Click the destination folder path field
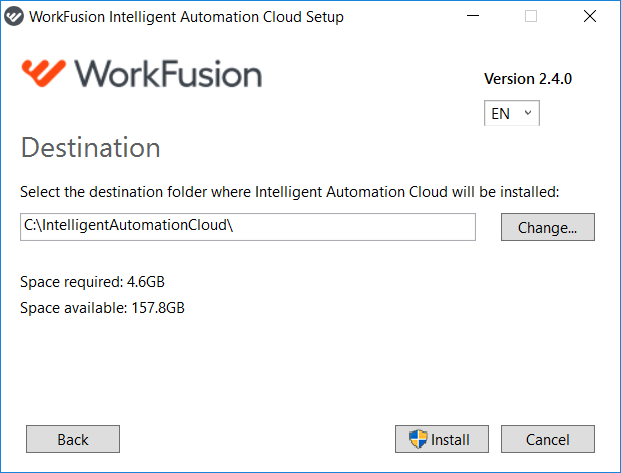Image resolution: width=621 pixels, height=473 pixels. pyautogui.click(x=248, y=227)
